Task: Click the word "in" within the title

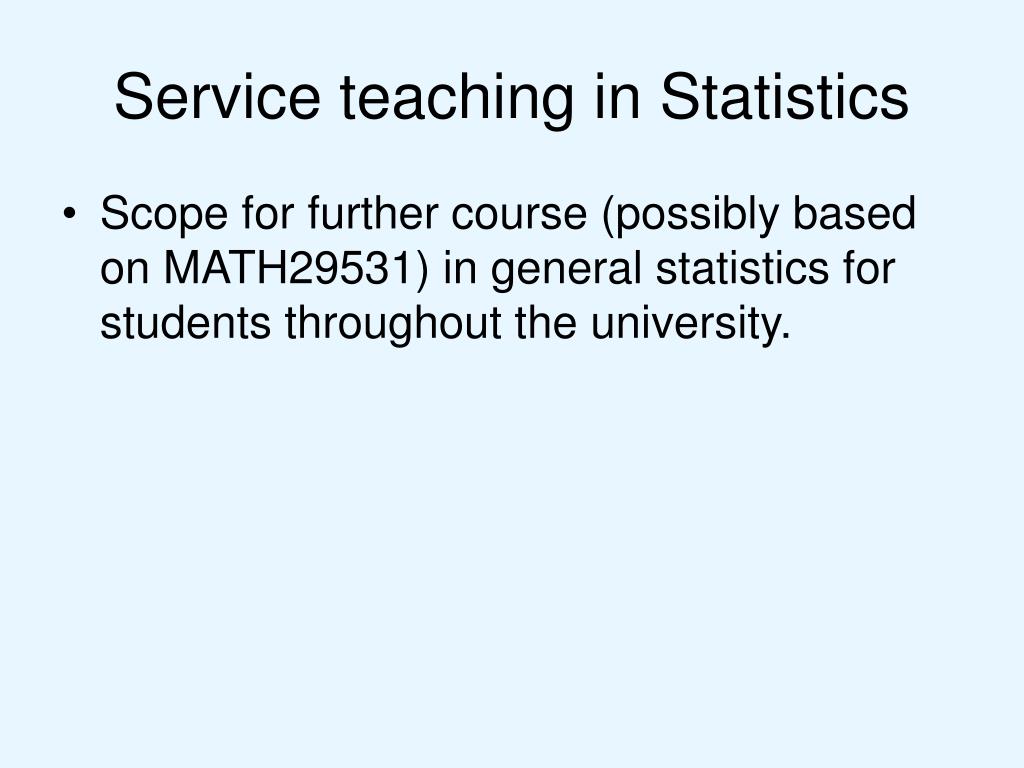Action: click(x=617, y=97)
